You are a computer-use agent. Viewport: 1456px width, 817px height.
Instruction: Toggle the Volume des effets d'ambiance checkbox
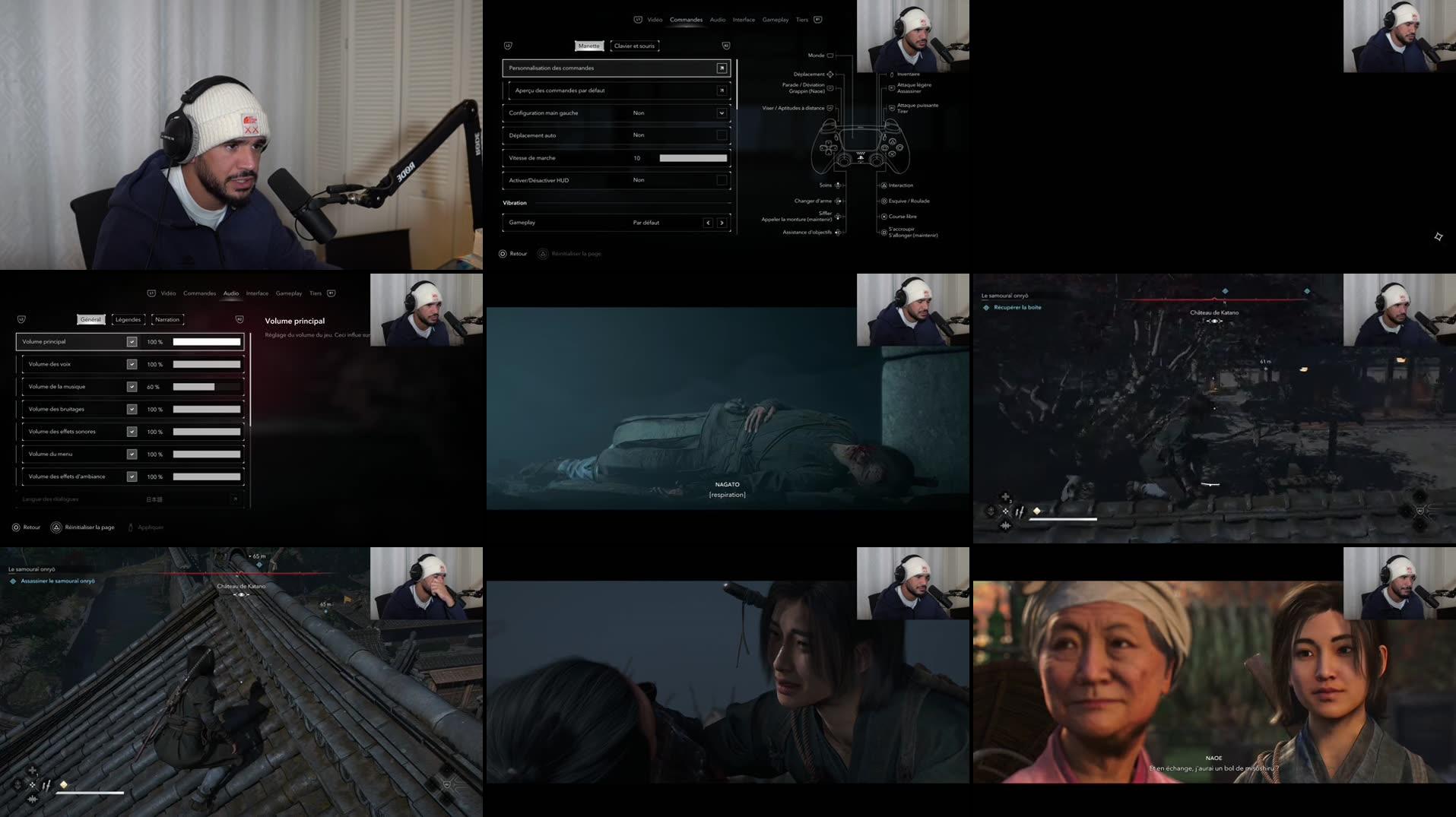click(132, 477)
